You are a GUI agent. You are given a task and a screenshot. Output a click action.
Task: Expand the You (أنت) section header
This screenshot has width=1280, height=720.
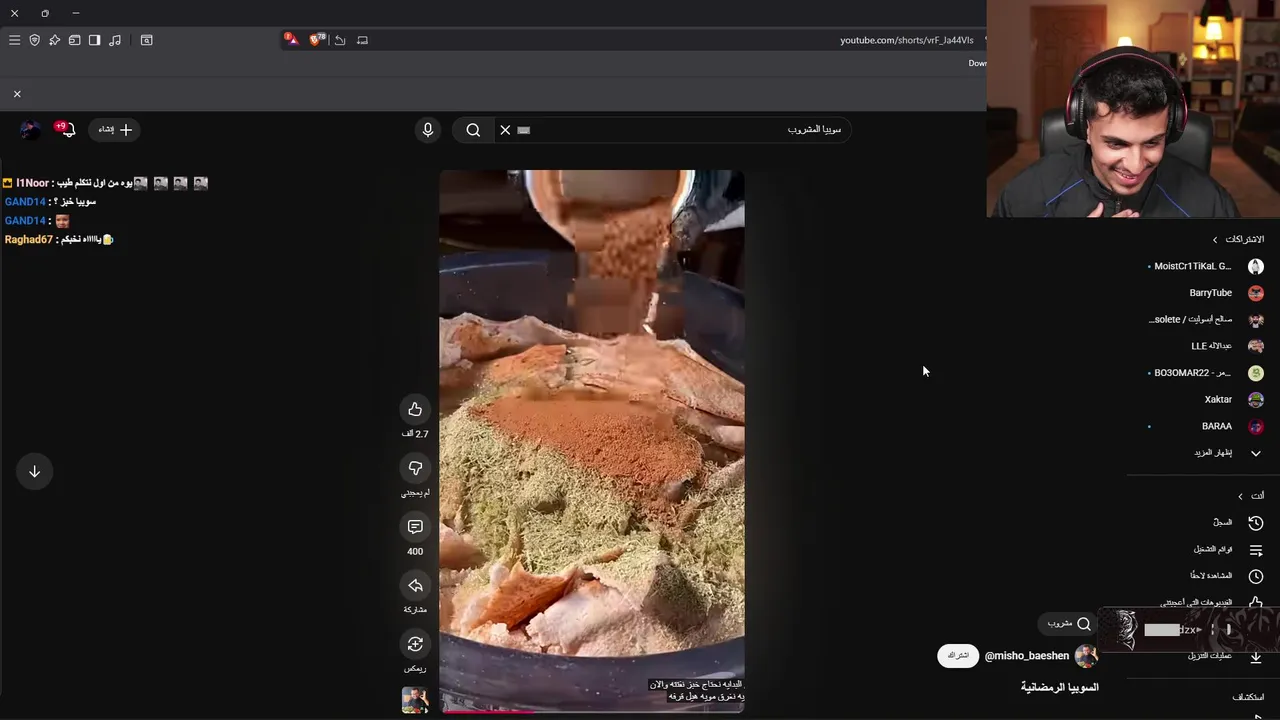pos(1251,496)
